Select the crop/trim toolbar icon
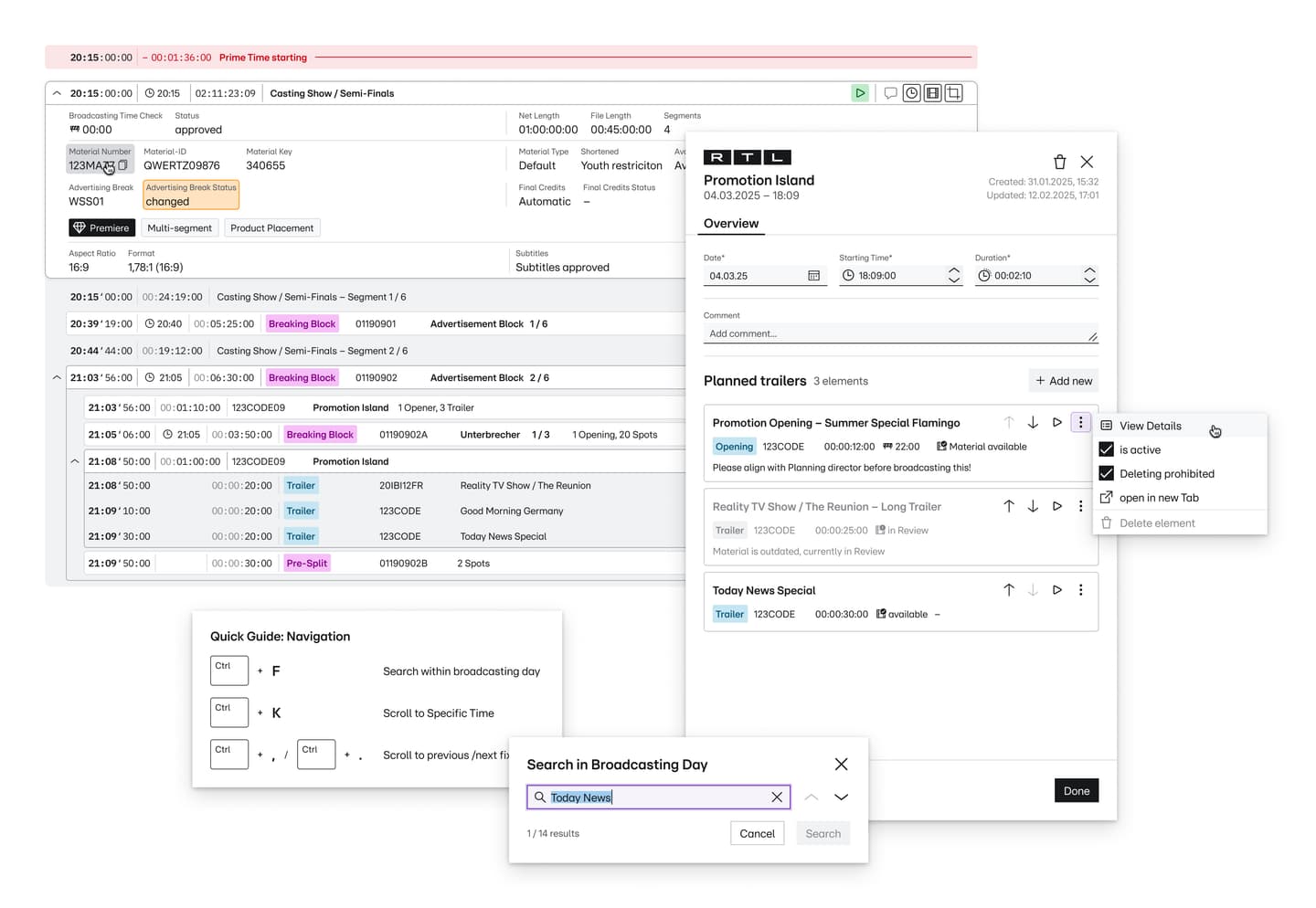The image size is (1316, 908). [953, 92]
